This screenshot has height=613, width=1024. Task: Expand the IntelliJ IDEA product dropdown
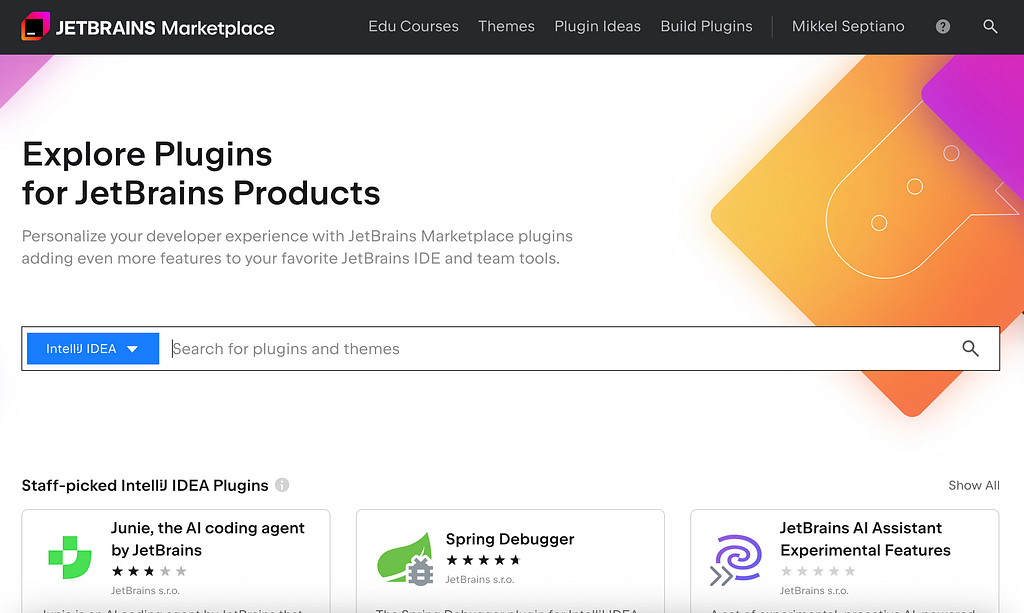coord(93,349)
